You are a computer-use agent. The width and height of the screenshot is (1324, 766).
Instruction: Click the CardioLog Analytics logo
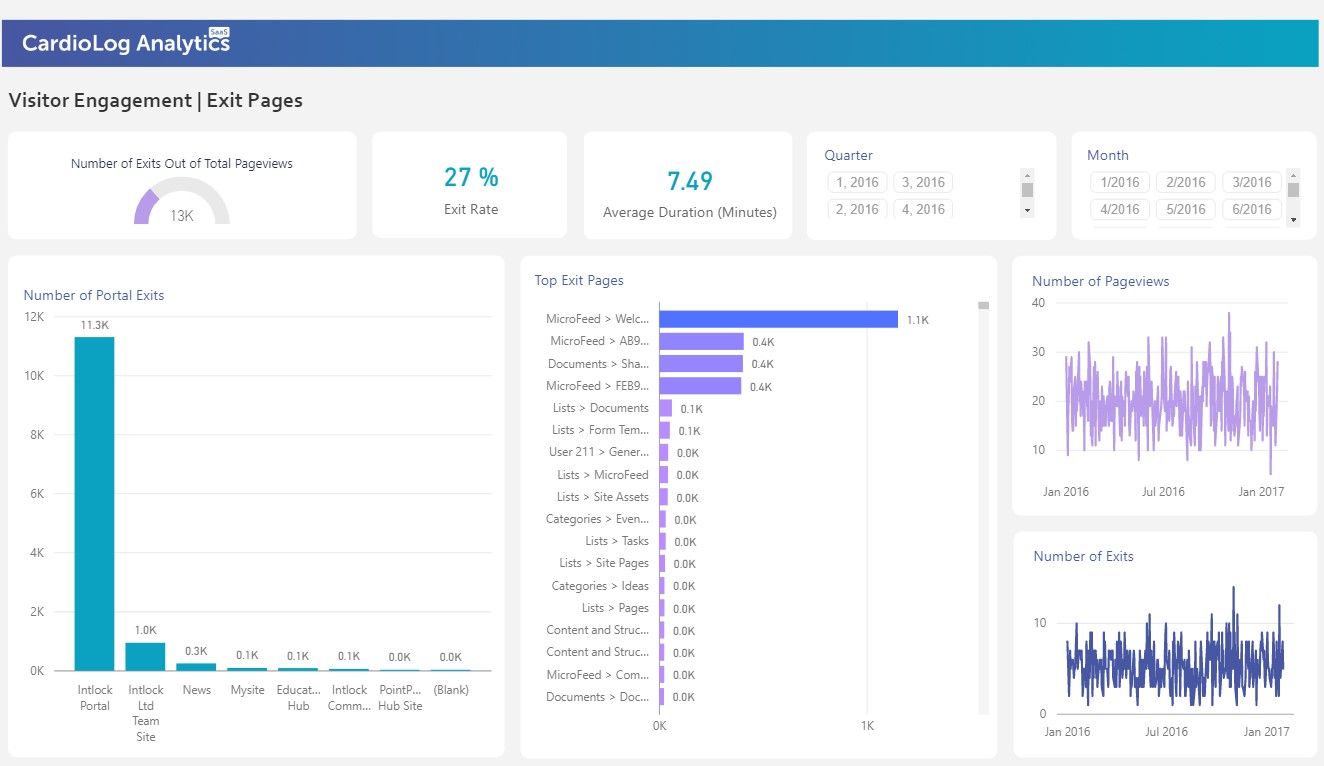[126, 43]
